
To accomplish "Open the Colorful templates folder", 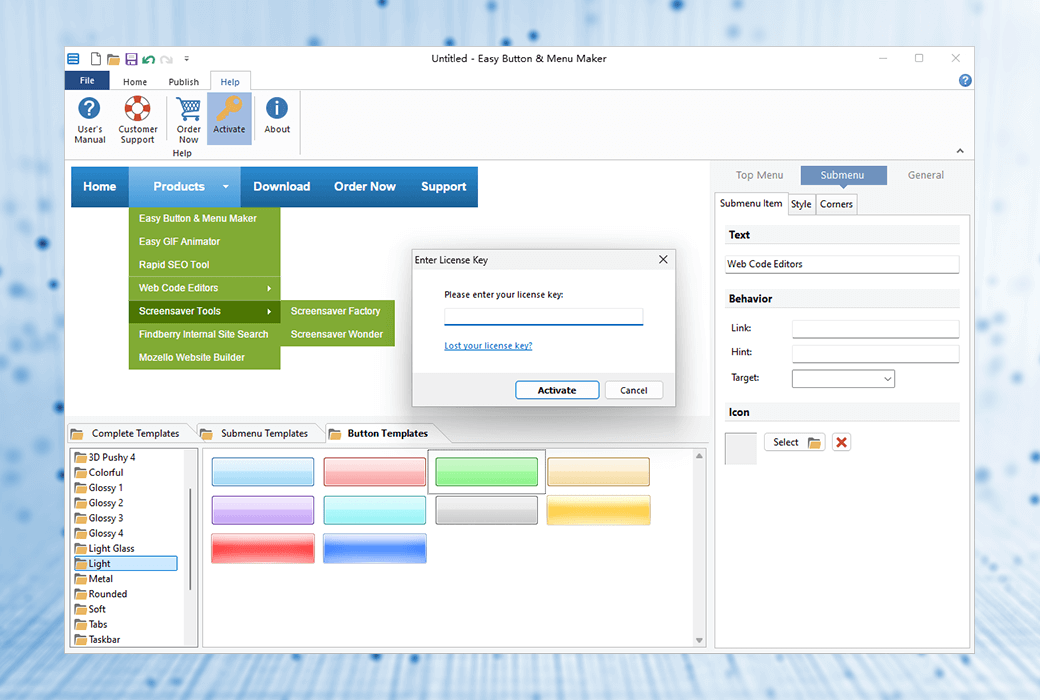I will tap(99, 472).
